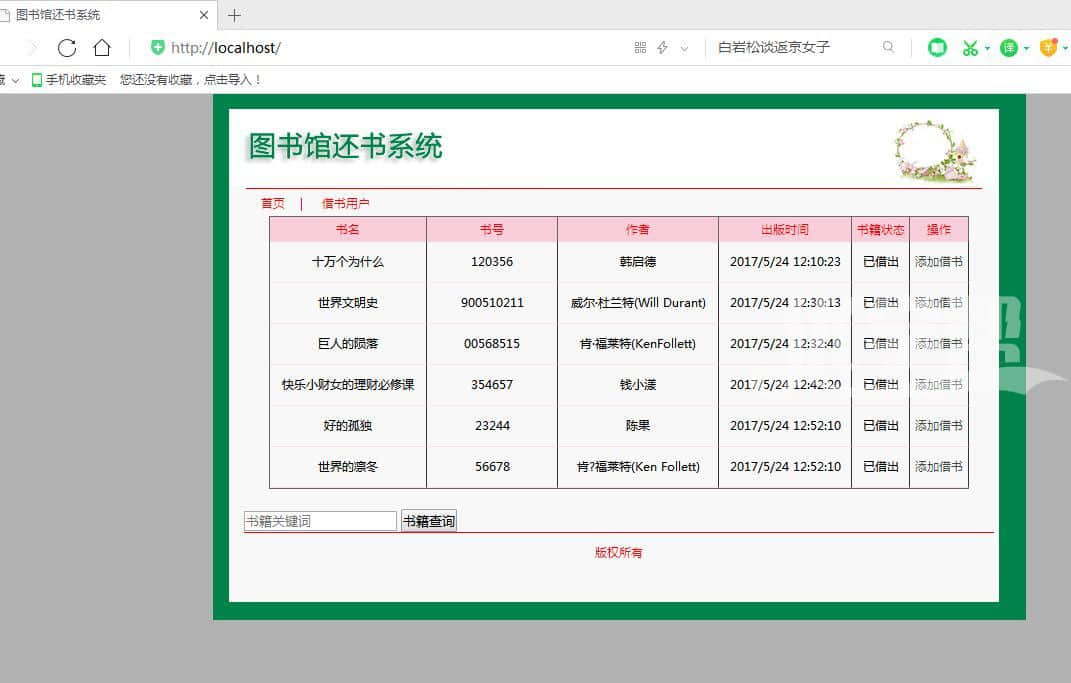The width and height of the screenshot is (1071, 683).
Task: Expand the bookmarks dropdown arrow
Action: (x=15, y=80)
